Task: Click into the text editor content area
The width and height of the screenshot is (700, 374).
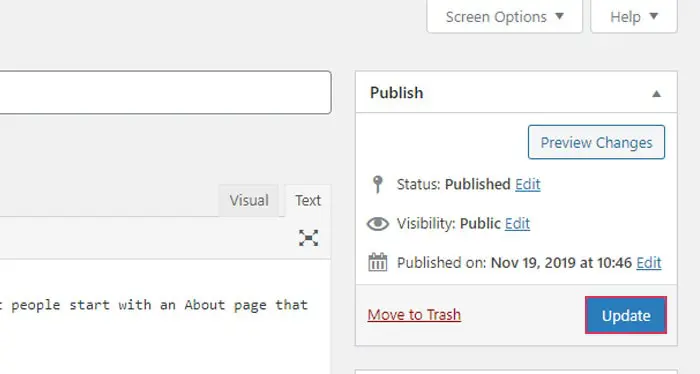Action: tap(166, 317)
